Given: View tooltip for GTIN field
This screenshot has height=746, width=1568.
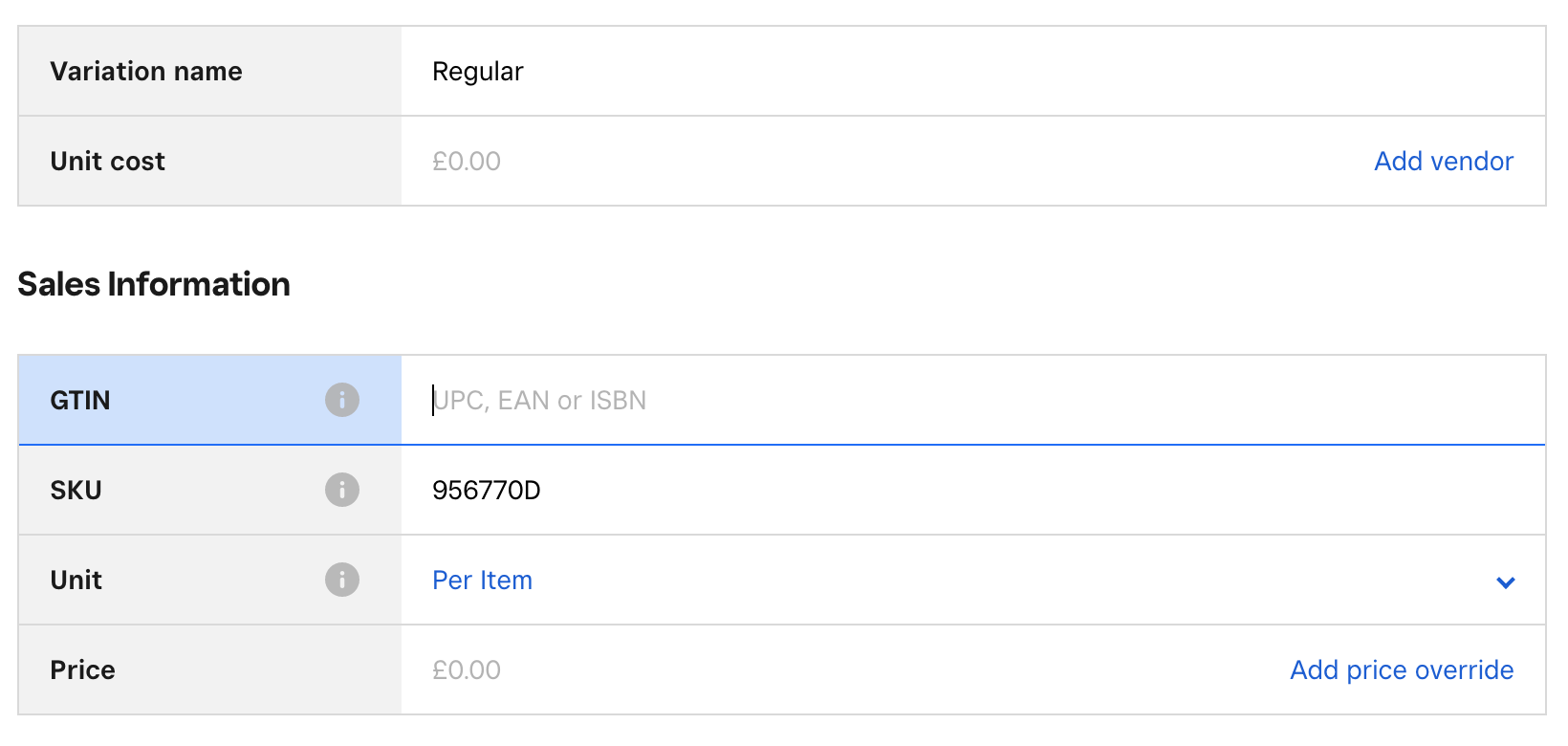Looking at the screenshot, I should 341,400.
